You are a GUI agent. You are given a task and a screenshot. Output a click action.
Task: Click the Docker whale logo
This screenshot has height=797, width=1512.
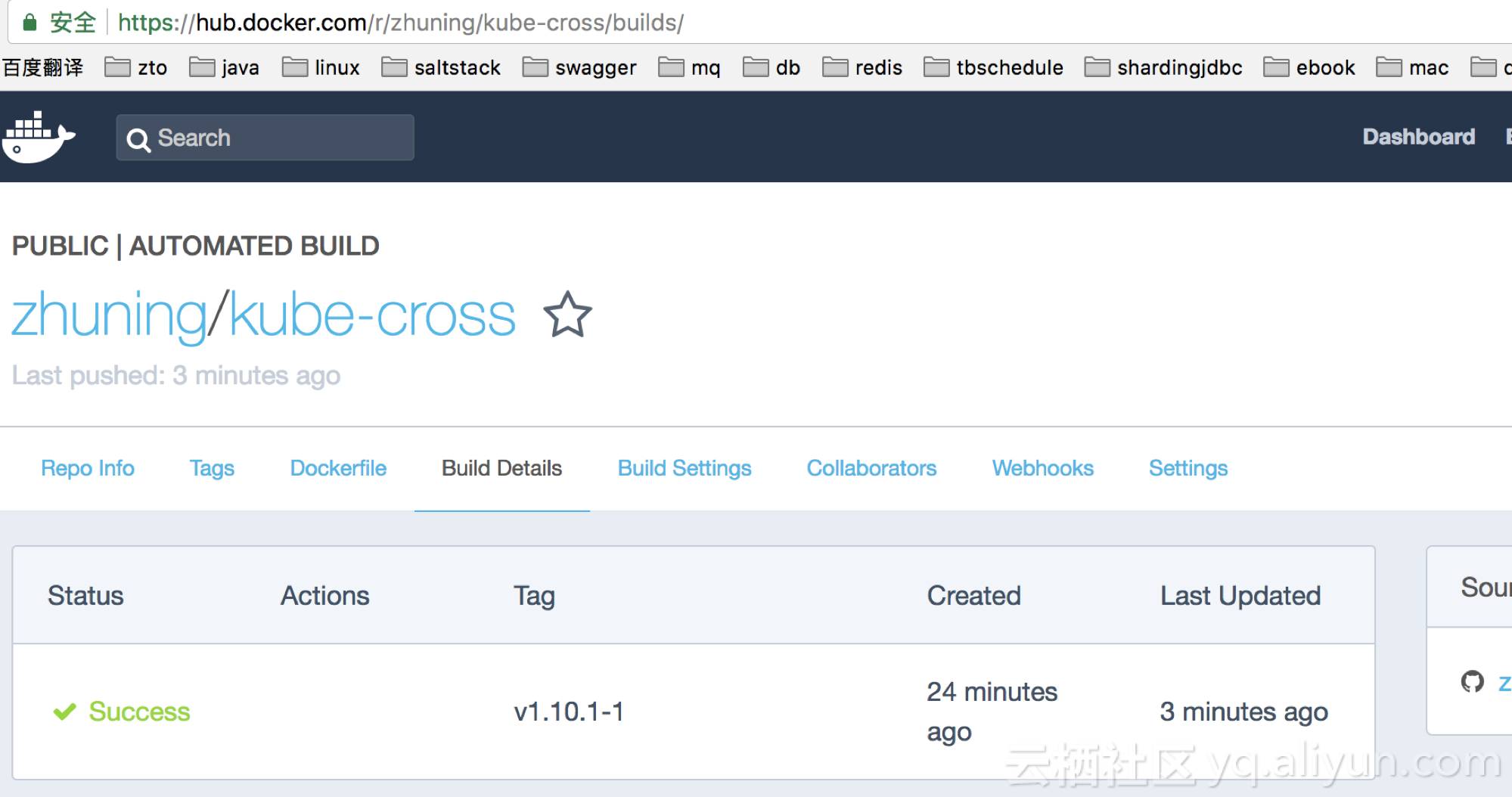(38, 137)
